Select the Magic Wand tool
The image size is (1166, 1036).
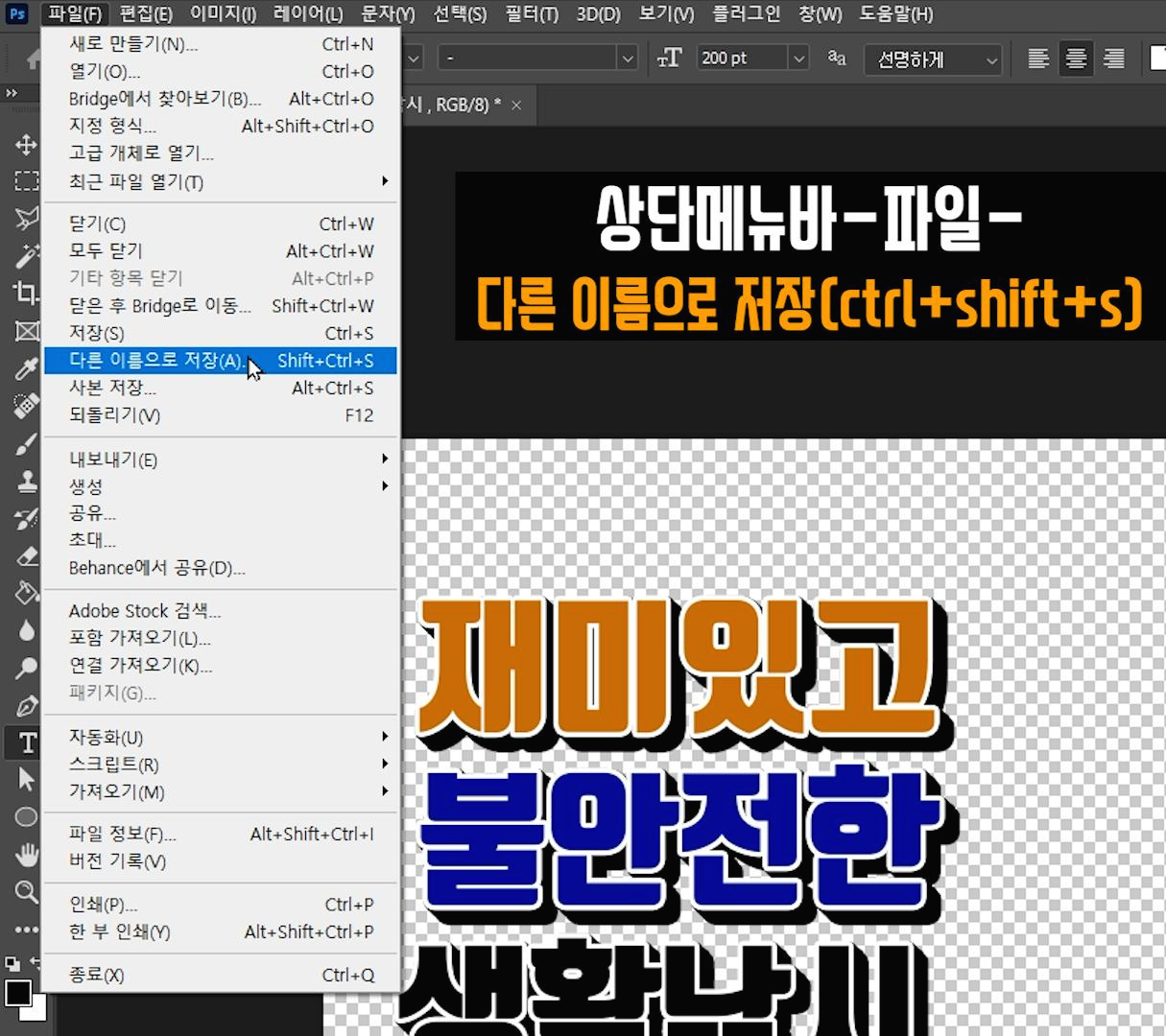(26, 256)
